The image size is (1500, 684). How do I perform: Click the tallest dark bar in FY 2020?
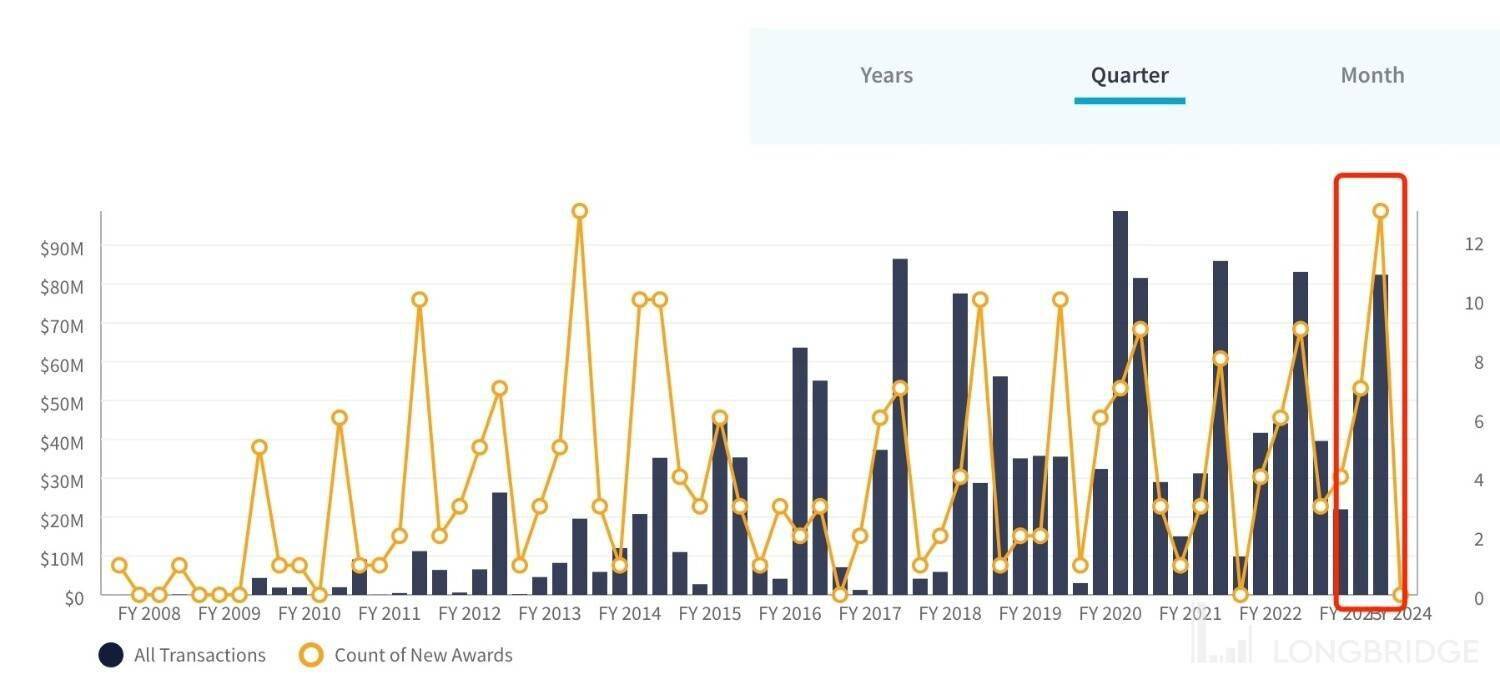(x=1120, y=400)
